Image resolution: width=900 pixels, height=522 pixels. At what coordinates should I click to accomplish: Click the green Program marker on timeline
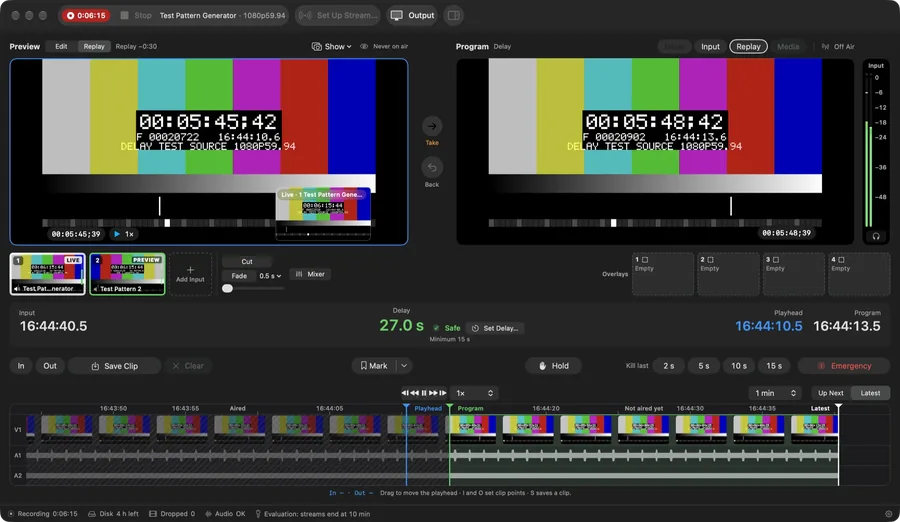[449, 408]
